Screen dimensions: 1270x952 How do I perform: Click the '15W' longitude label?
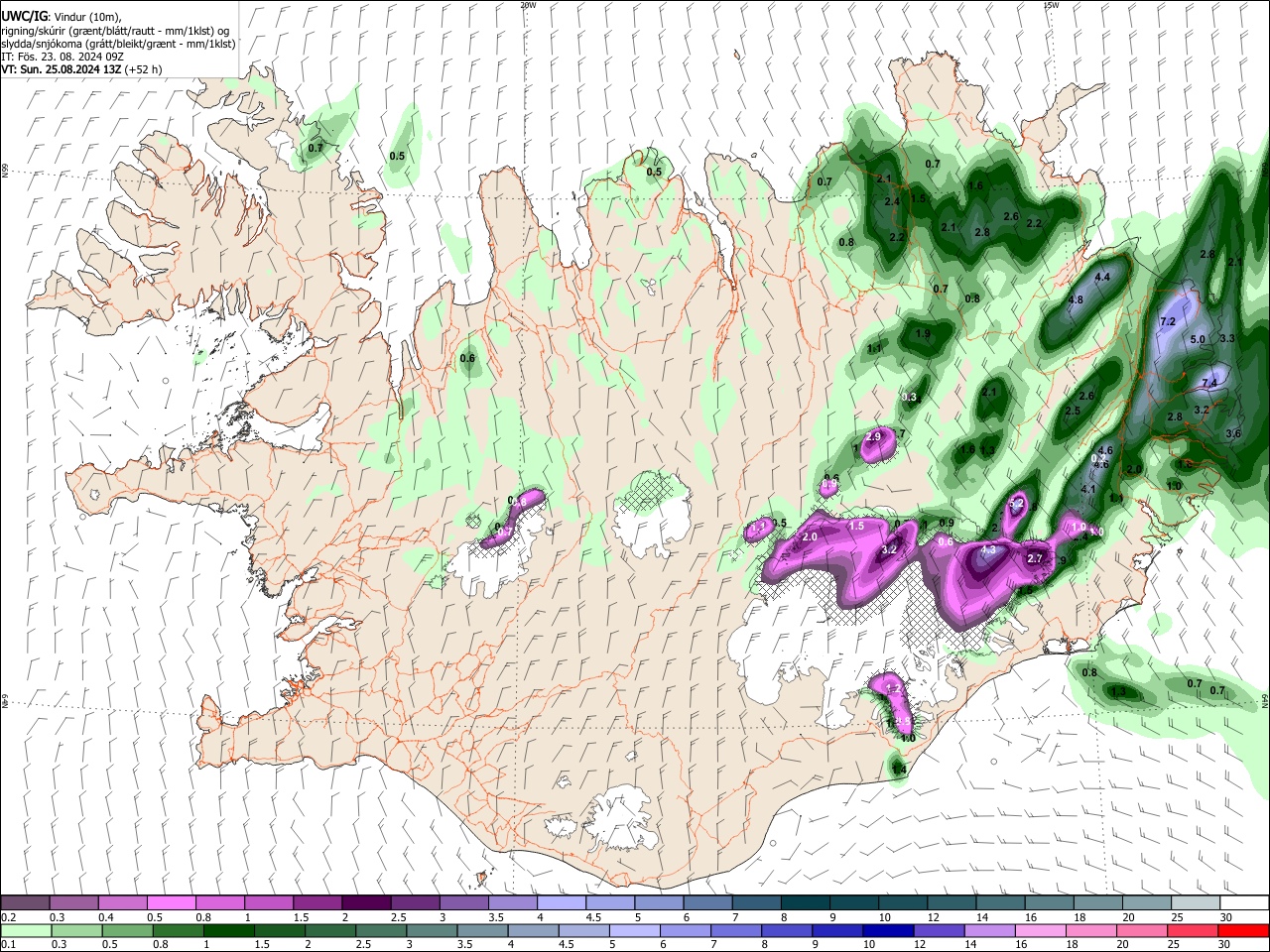tap(1051, 5)
